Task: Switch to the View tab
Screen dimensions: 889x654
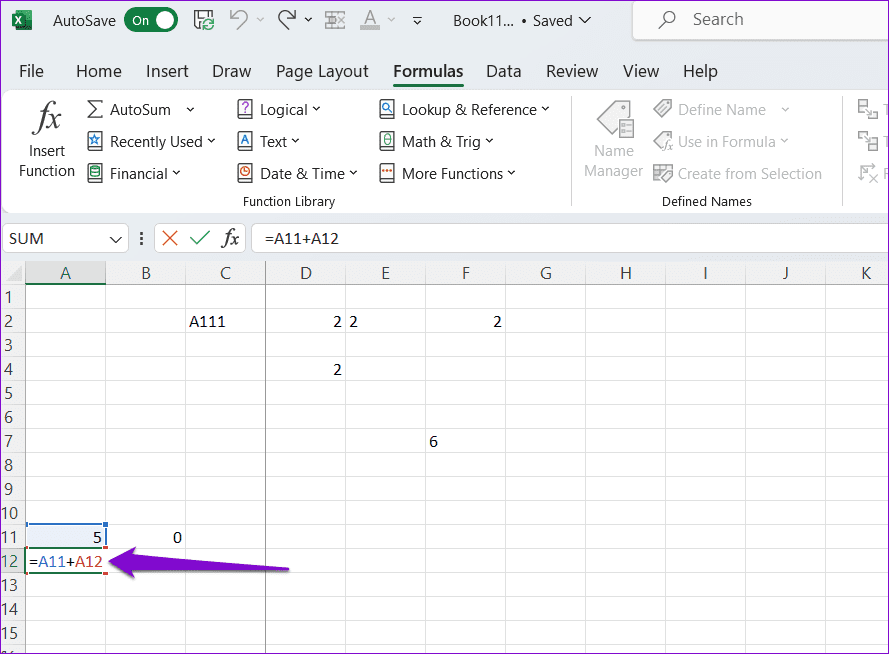Action: (x=641, y=71)
